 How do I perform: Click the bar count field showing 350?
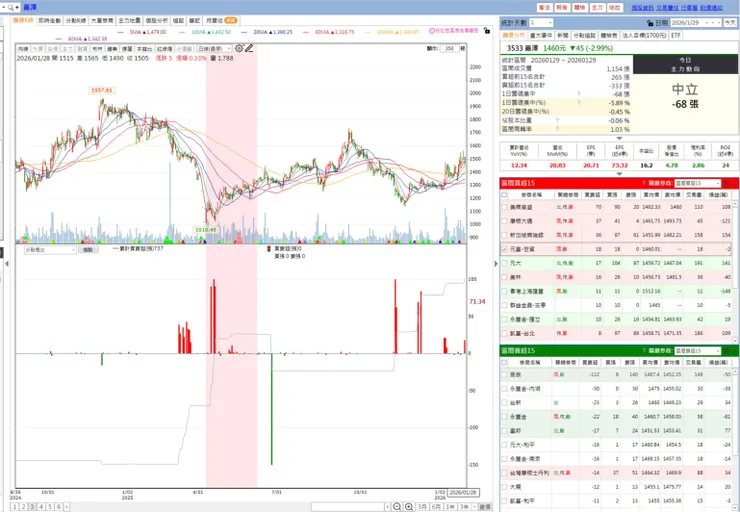click(449, 48)
